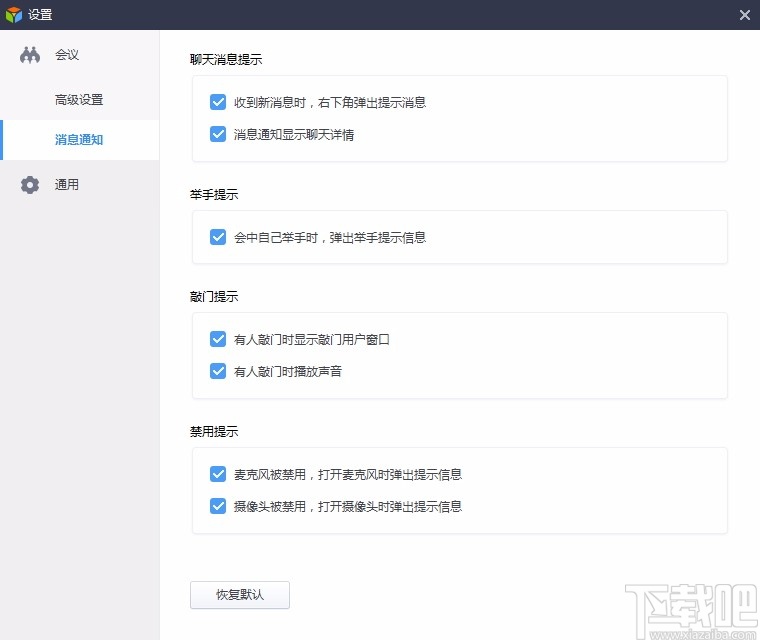
Task: Click the 举手提示 section heading
Action: 214,194
